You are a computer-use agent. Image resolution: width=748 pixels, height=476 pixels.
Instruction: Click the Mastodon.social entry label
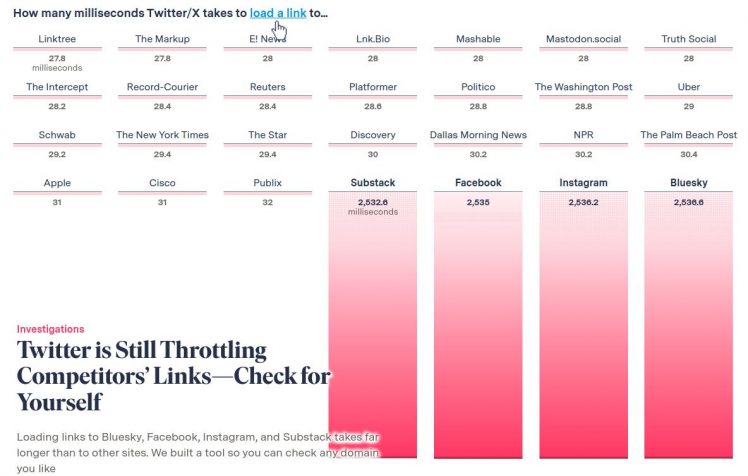pos(583,39)
